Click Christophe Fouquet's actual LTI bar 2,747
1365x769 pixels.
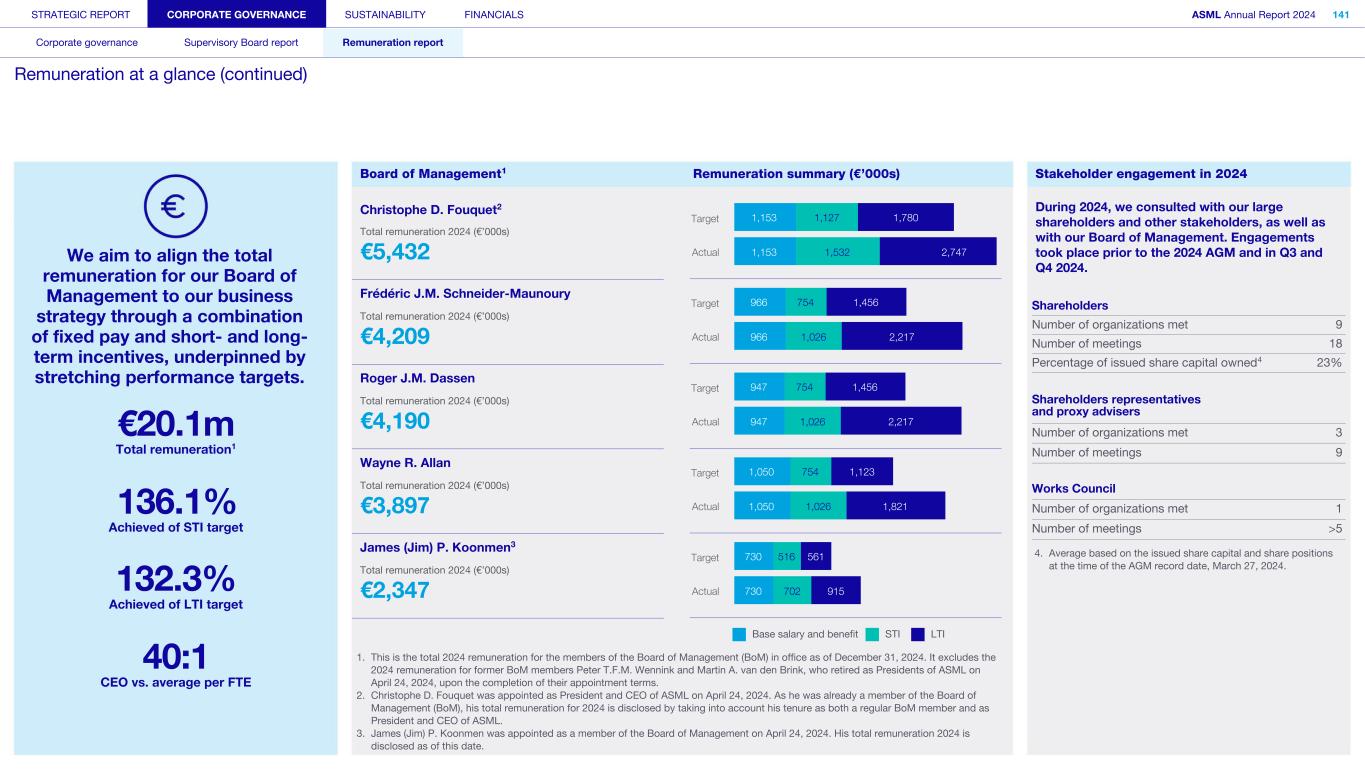(x=938, y=252)
